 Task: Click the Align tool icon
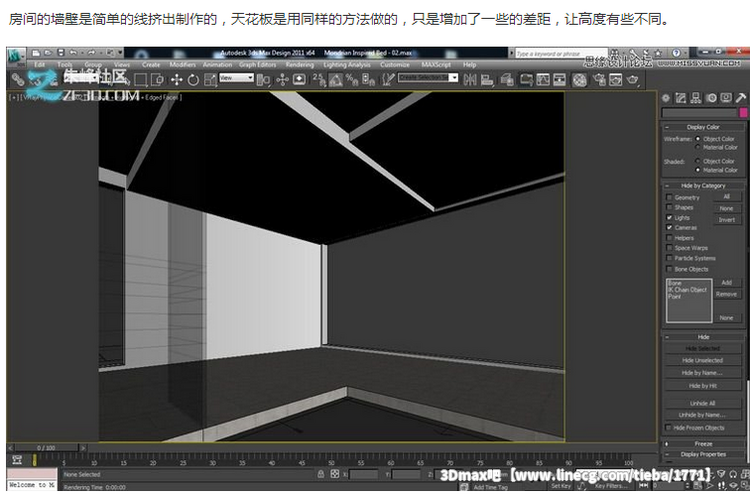tap(487, 80)
